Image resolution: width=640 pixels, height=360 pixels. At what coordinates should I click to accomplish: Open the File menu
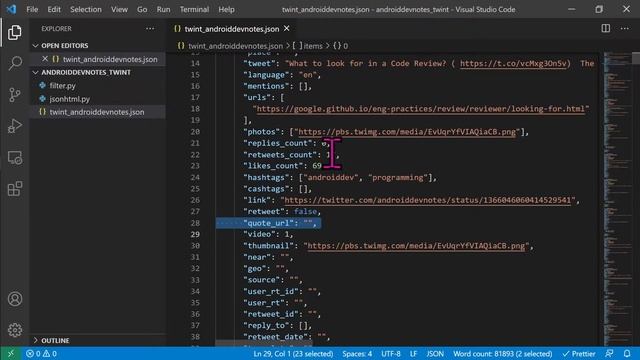[32, 9]
